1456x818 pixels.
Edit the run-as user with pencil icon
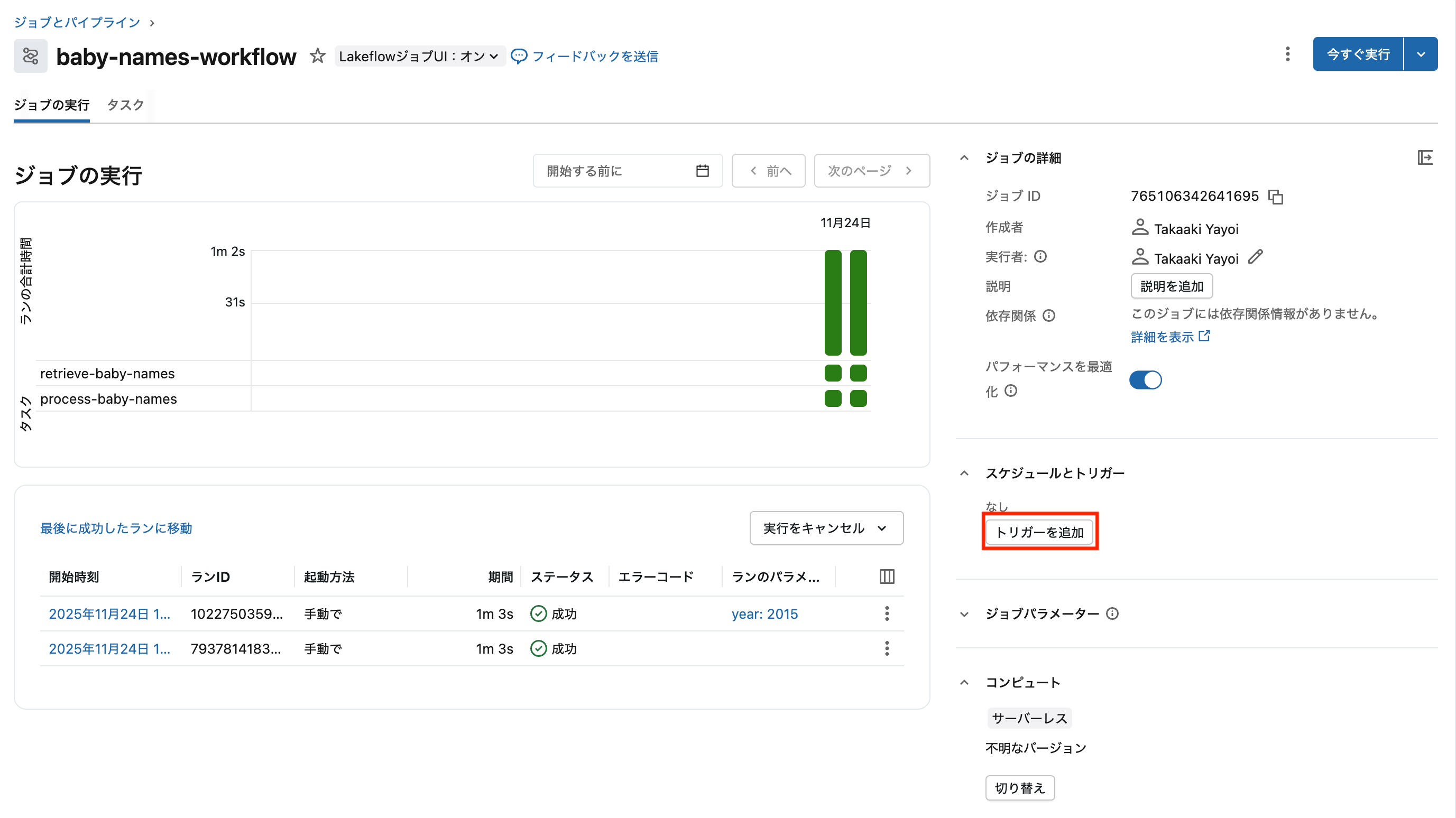pos(1256,257)
